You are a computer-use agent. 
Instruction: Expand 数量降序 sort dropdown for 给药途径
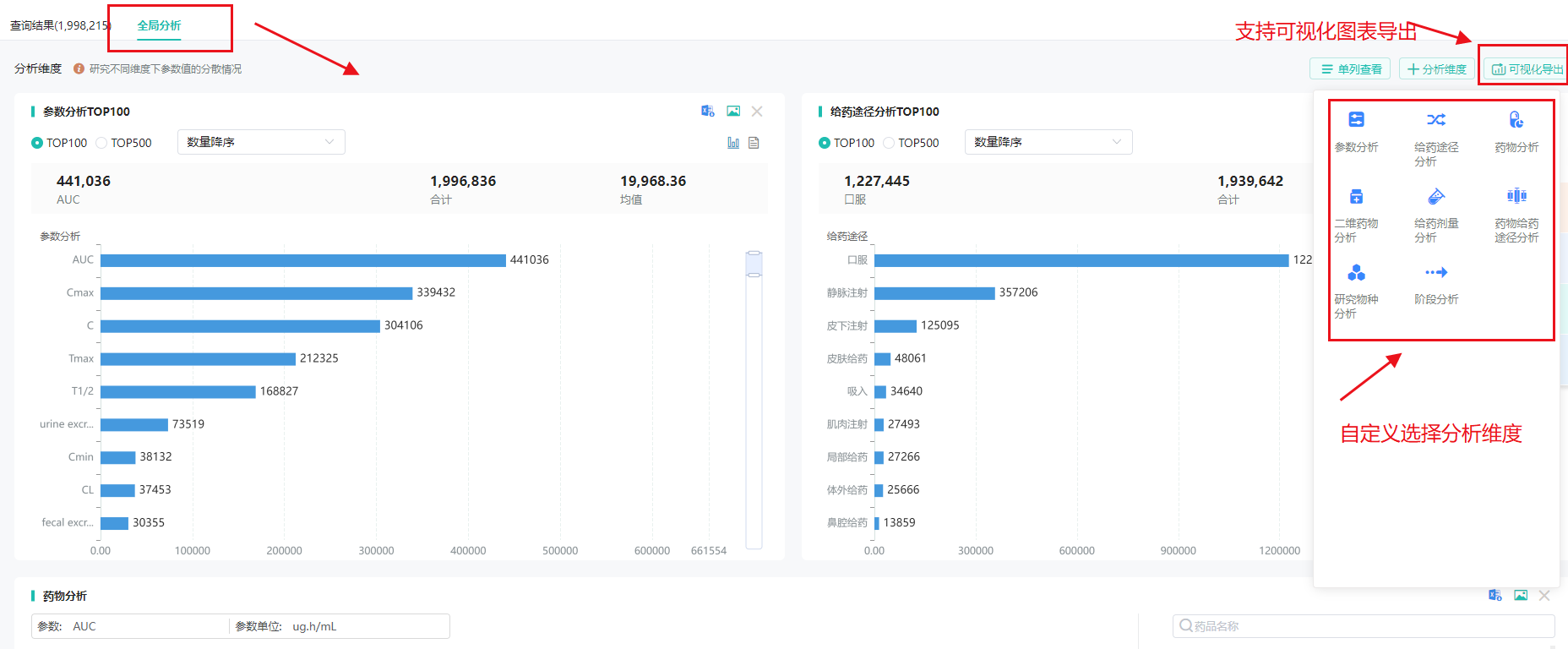point(1048,142)
